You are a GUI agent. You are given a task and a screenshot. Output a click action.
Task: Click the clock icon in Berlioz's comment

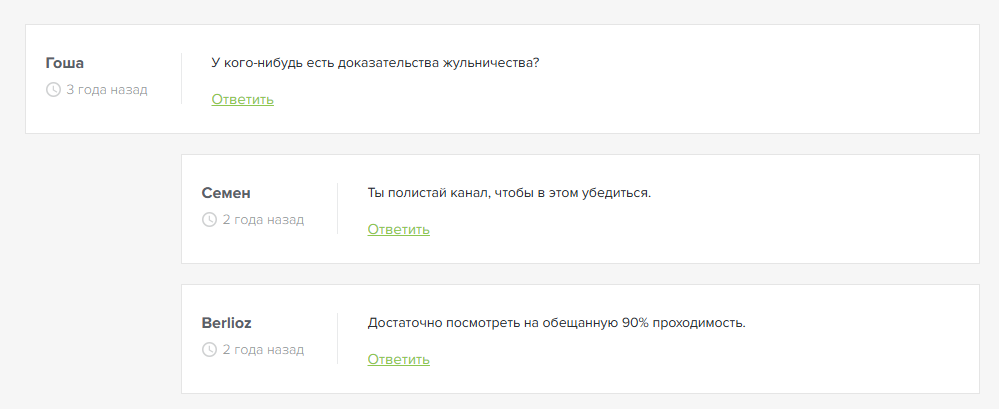pos(209,350)
